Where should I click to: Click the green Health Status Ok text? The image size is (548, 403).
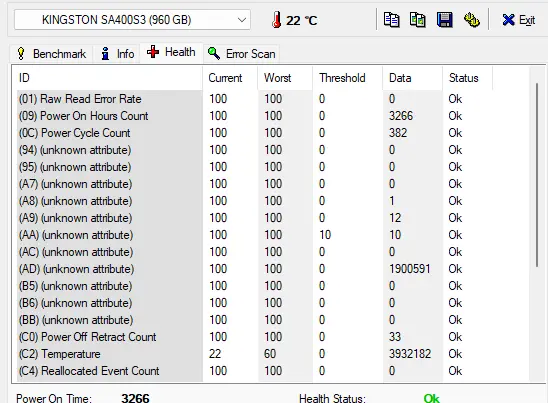click(x=432, y=398)
